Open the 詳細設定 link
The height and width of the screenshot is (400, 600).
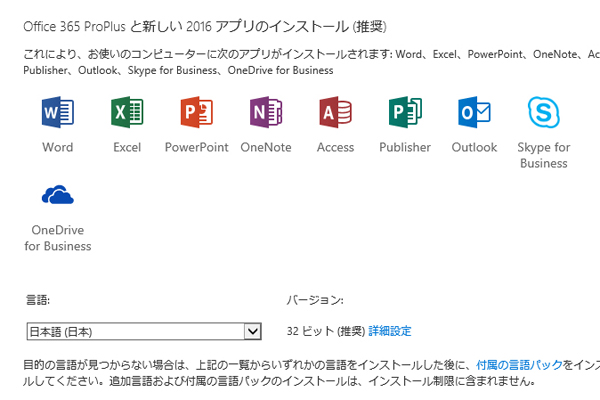pyautogui.click(x=390, y=331)
